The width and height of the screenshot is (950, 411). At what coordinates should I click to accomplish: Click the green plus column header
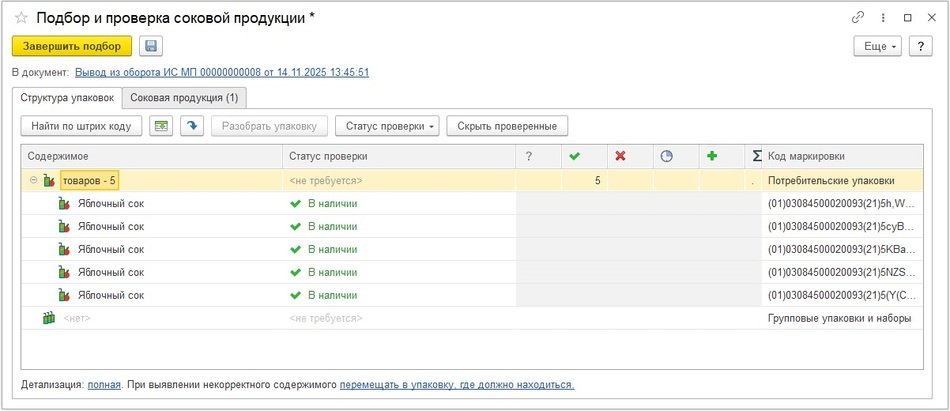(712, 156)
